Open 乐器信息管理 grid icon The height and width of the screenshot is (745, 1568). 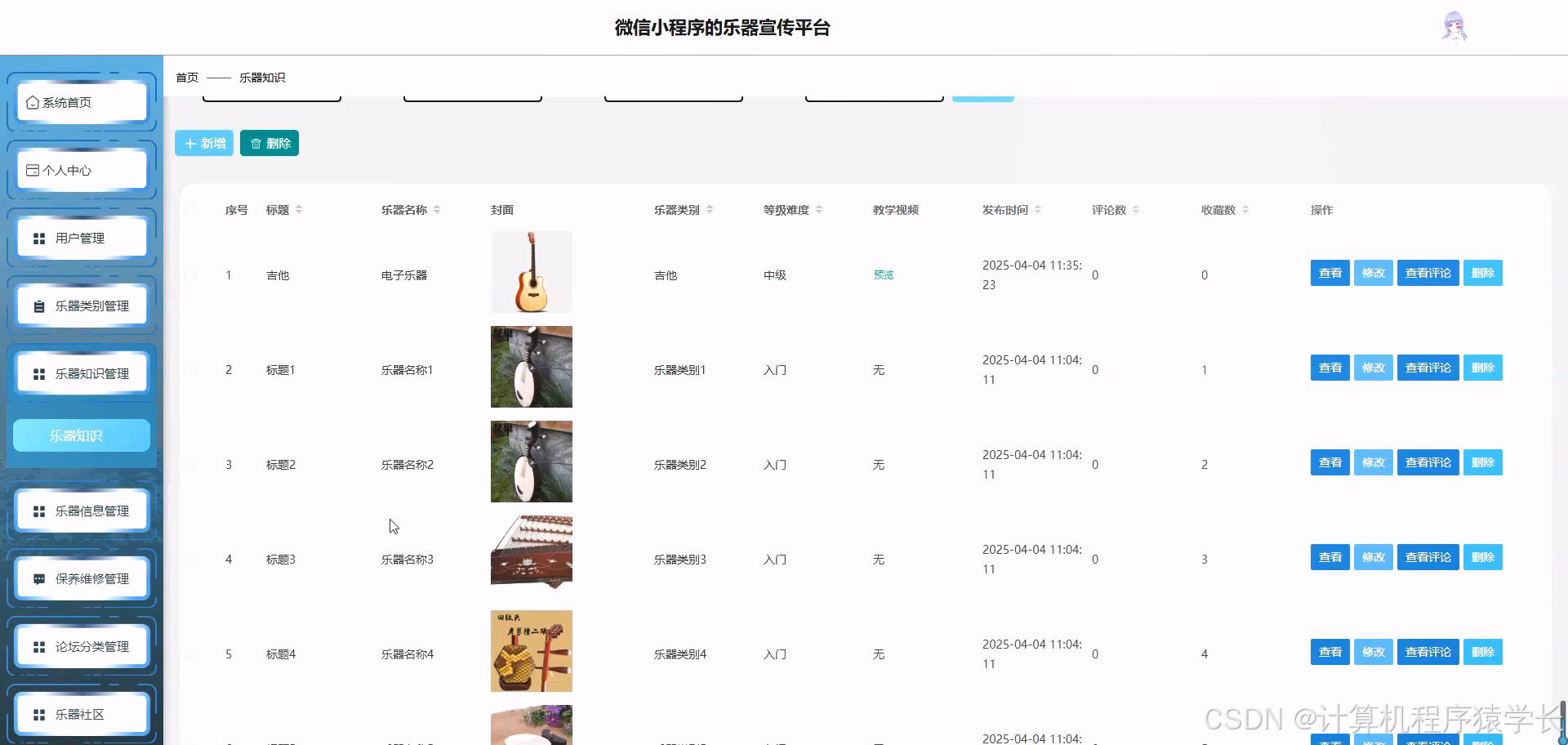[x=38, y=511]
